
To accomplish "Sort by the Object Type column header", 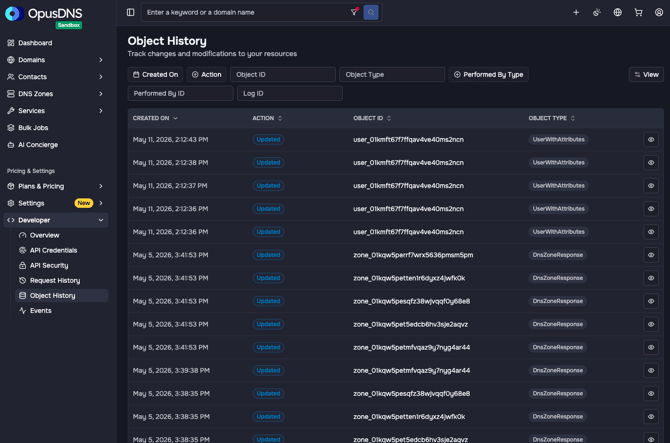I will coord(551,118).
